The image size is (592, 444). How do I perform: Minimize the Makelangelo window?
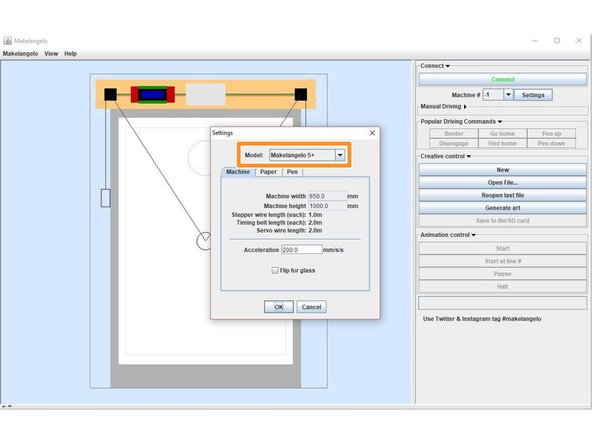pyautogui.click(x=535, y=40)
